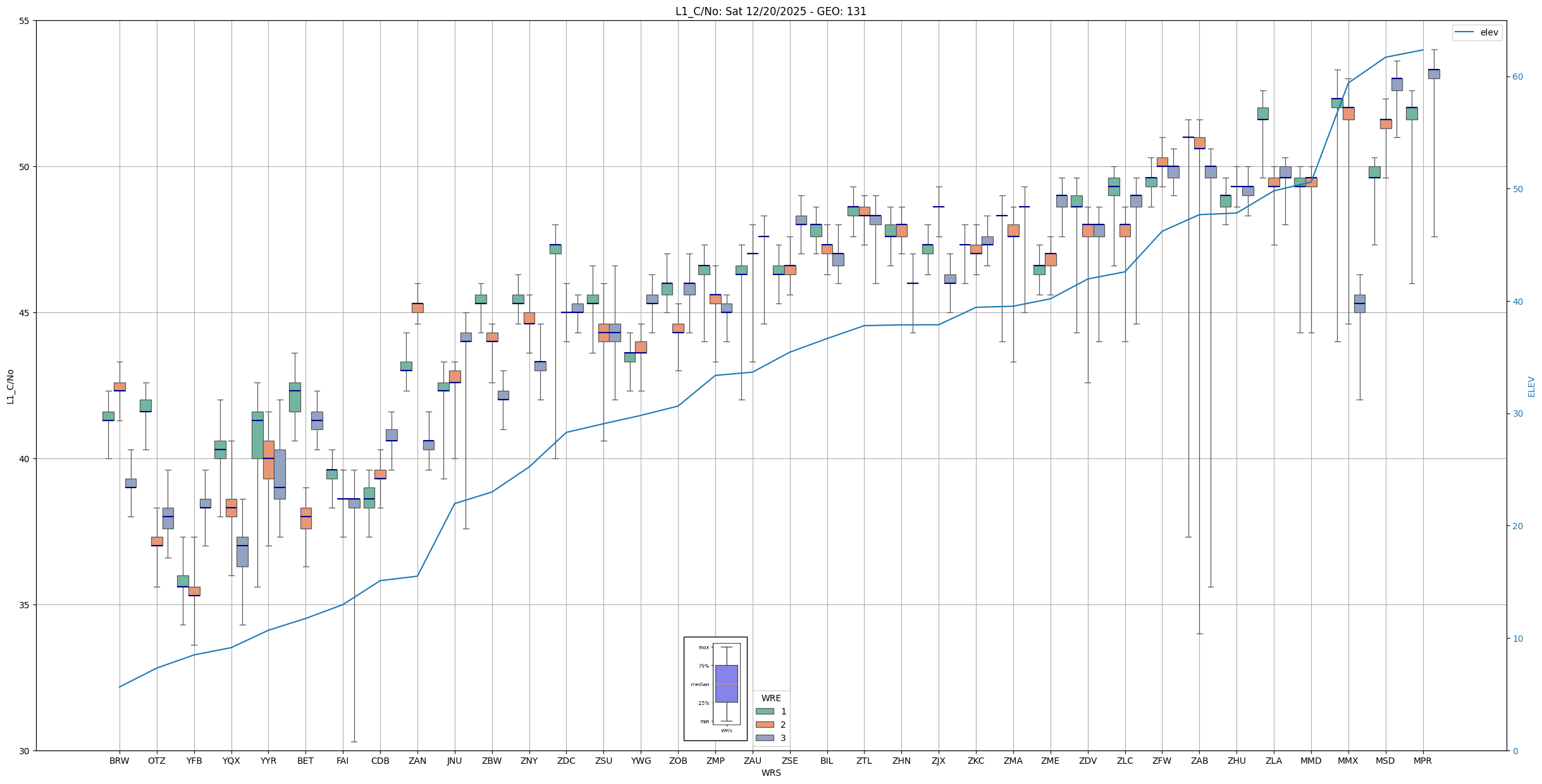Click the orange WRE 2 legend swatch
The height and width of the screenshot is (784, 1542).
(765, 725)
